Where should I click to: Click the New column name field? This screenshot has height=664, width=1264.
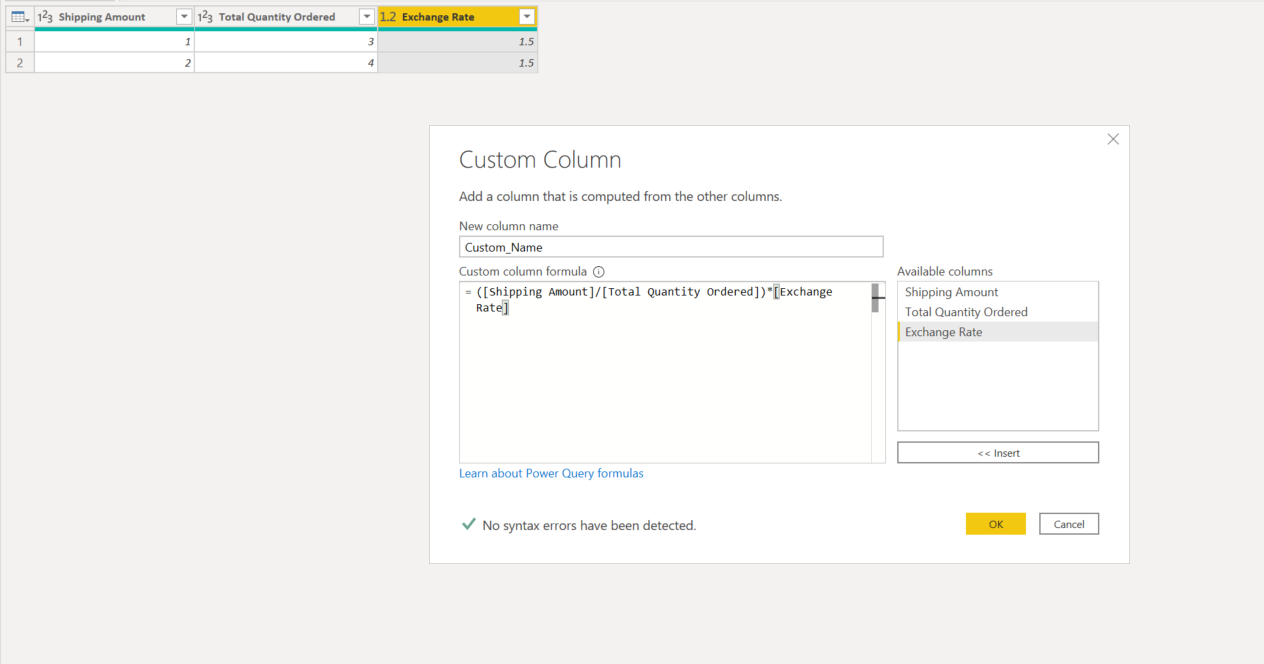pyautogui.click(x=671, y=247)
